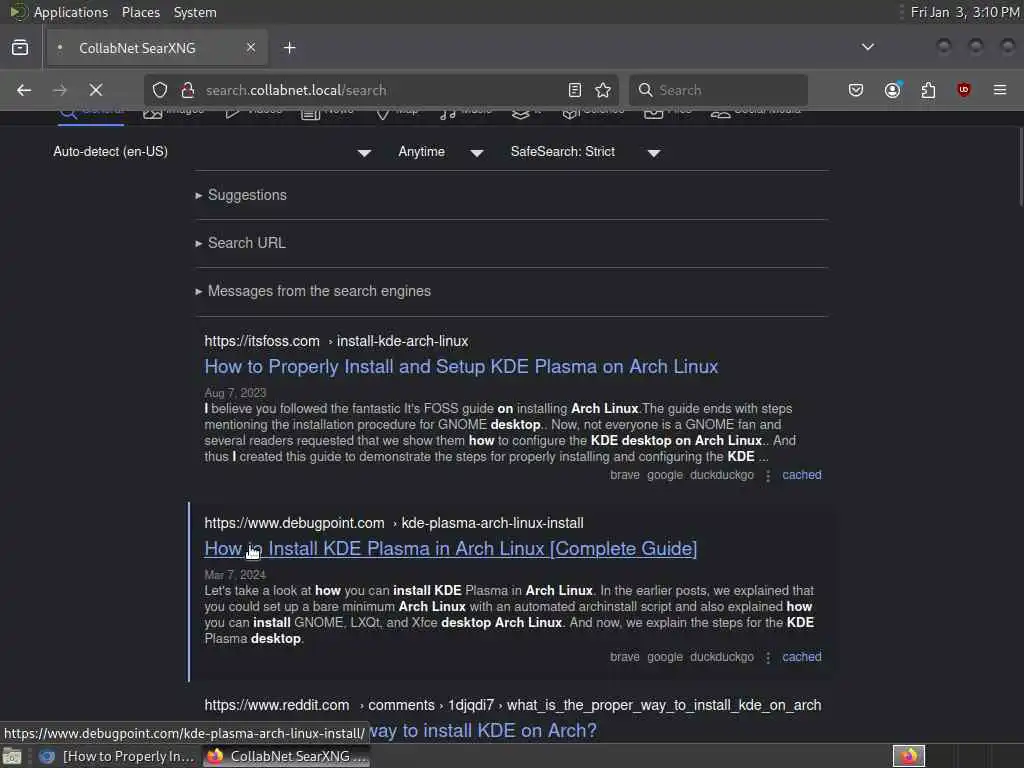Click the https://www.reddit.com URL text
1024x768 pixels.
(277, 705)
